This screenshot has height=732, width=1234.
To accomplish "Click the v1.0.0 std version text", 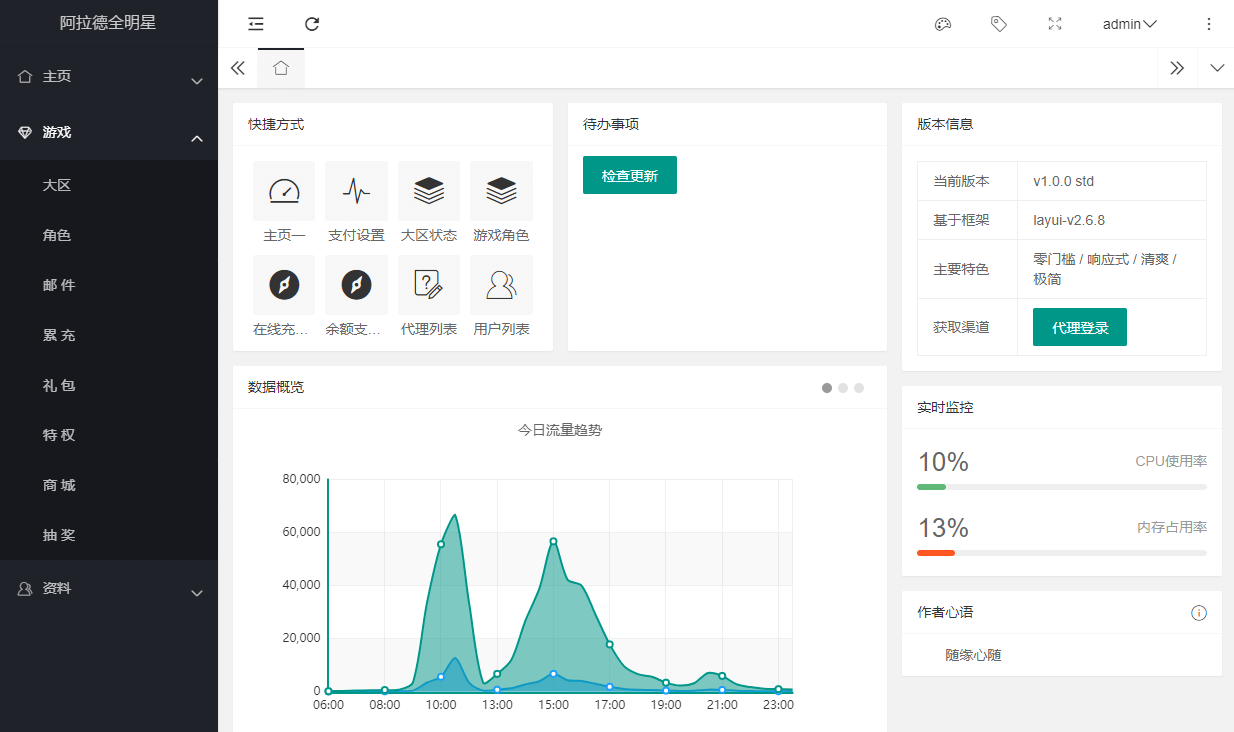I will (x=1064, y=181).
